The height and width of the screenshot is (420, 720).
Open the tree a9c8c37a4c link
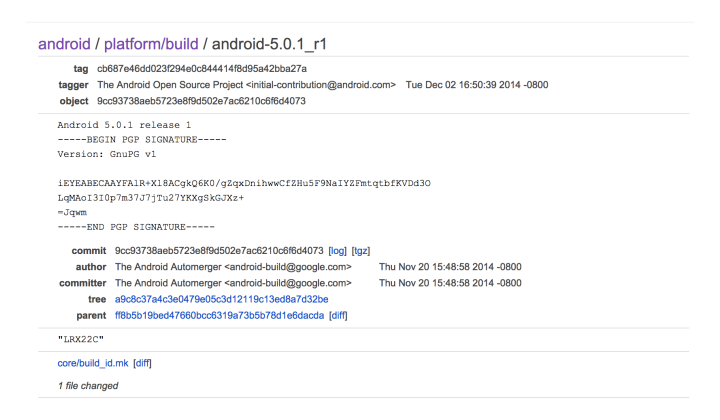point(221,299)
